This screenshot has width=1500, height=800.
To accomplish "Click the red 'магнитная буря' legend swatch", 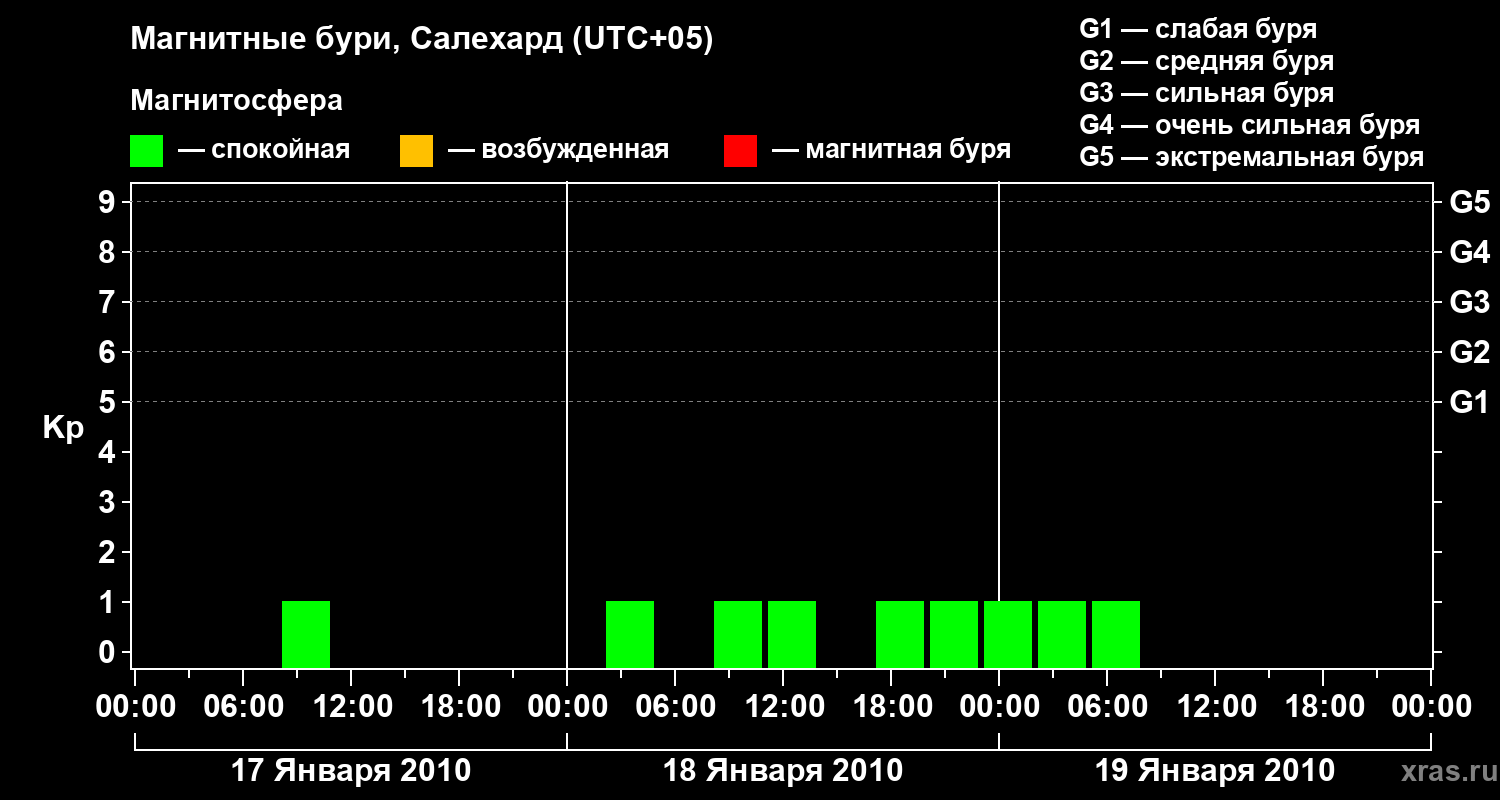I will click(x=740, y=151).
